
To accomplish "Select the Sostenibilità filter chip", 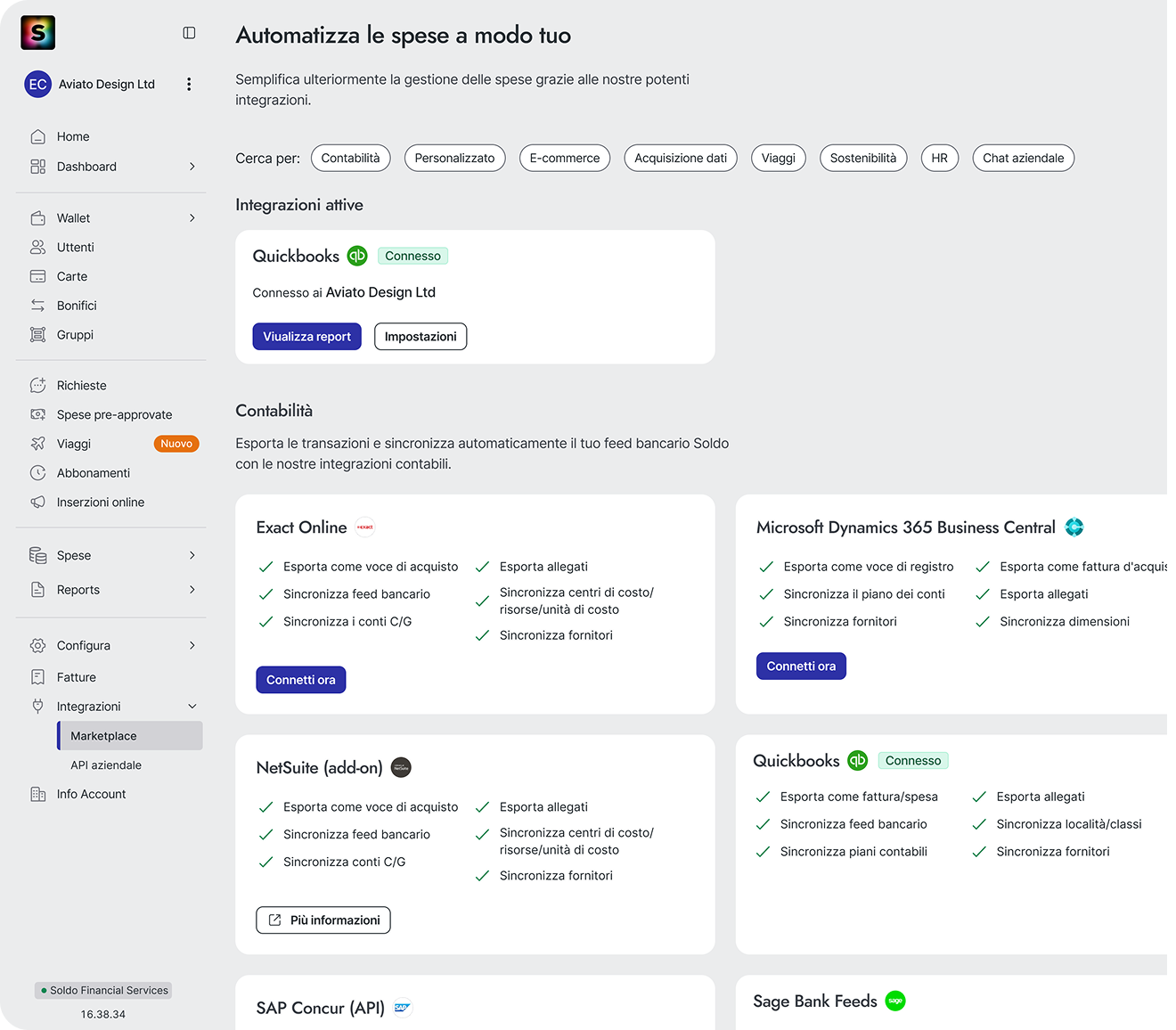I will (862, 158).
